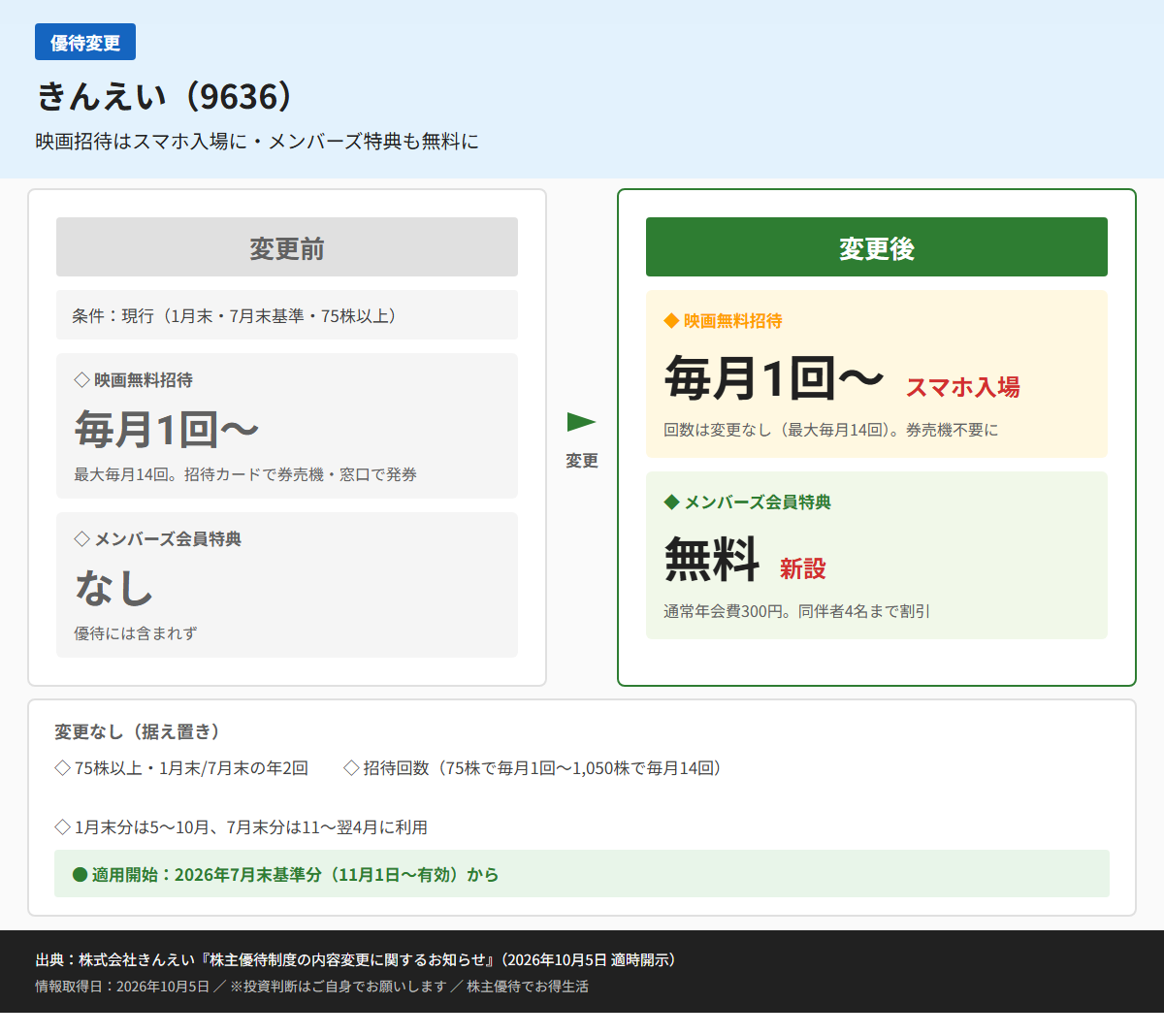Image resolution: width=1164 pixels, height=1036 pixels.
Task: Click the orange diamond beside 映画無料招待
Action: point(671,321)
